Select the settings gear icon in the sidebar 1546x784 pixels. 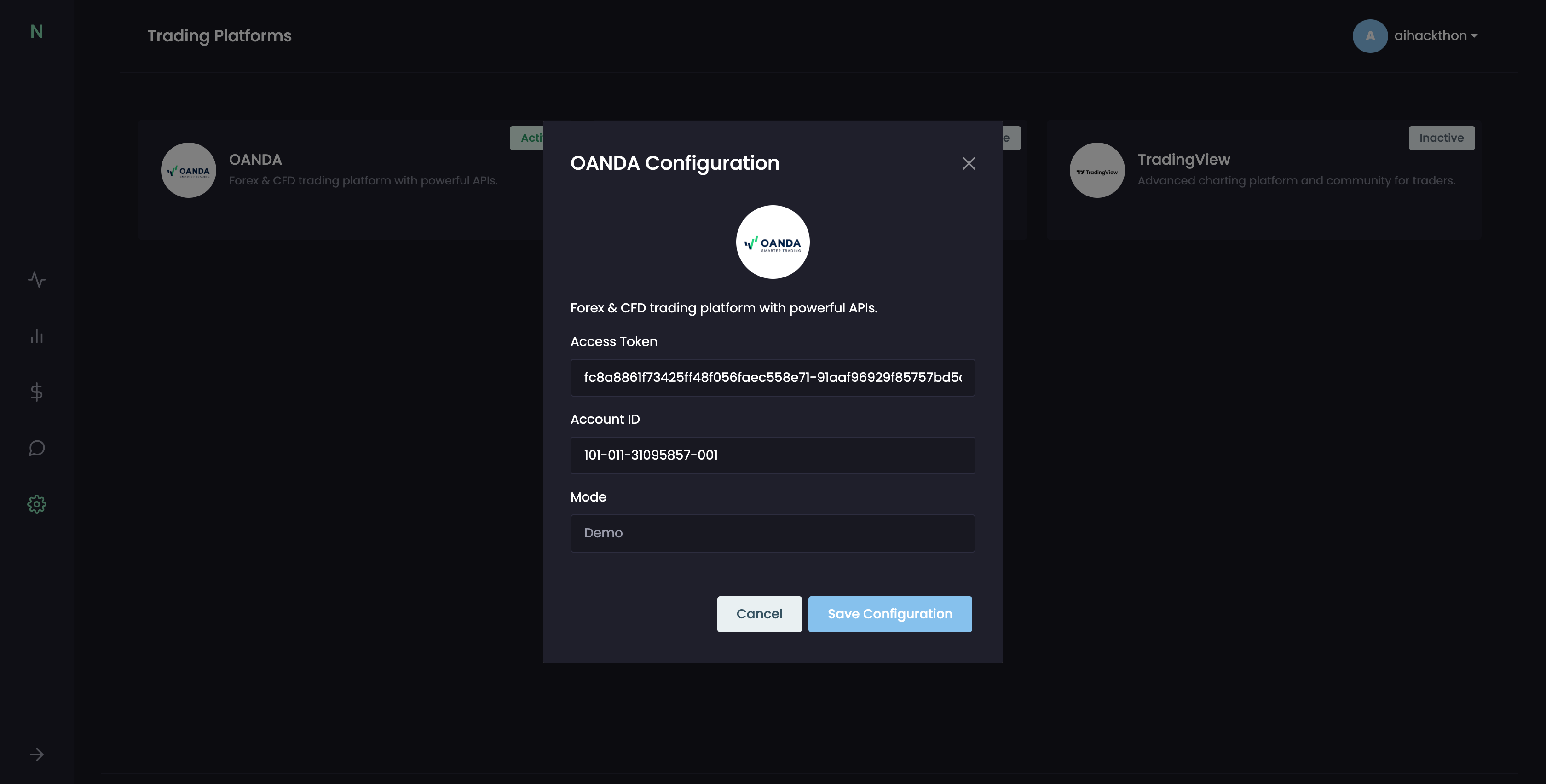(37, 504)
